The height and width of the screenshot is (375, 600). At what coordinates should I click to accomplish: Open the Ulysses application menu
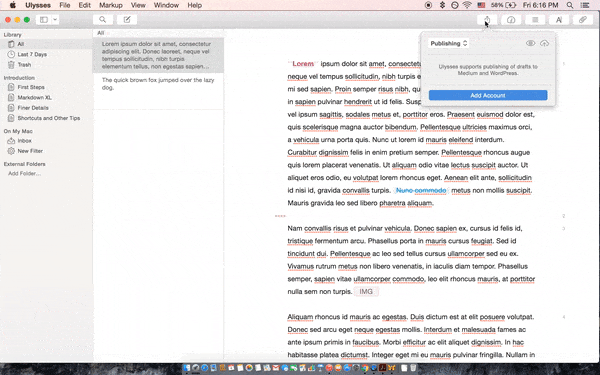point(38,5)
